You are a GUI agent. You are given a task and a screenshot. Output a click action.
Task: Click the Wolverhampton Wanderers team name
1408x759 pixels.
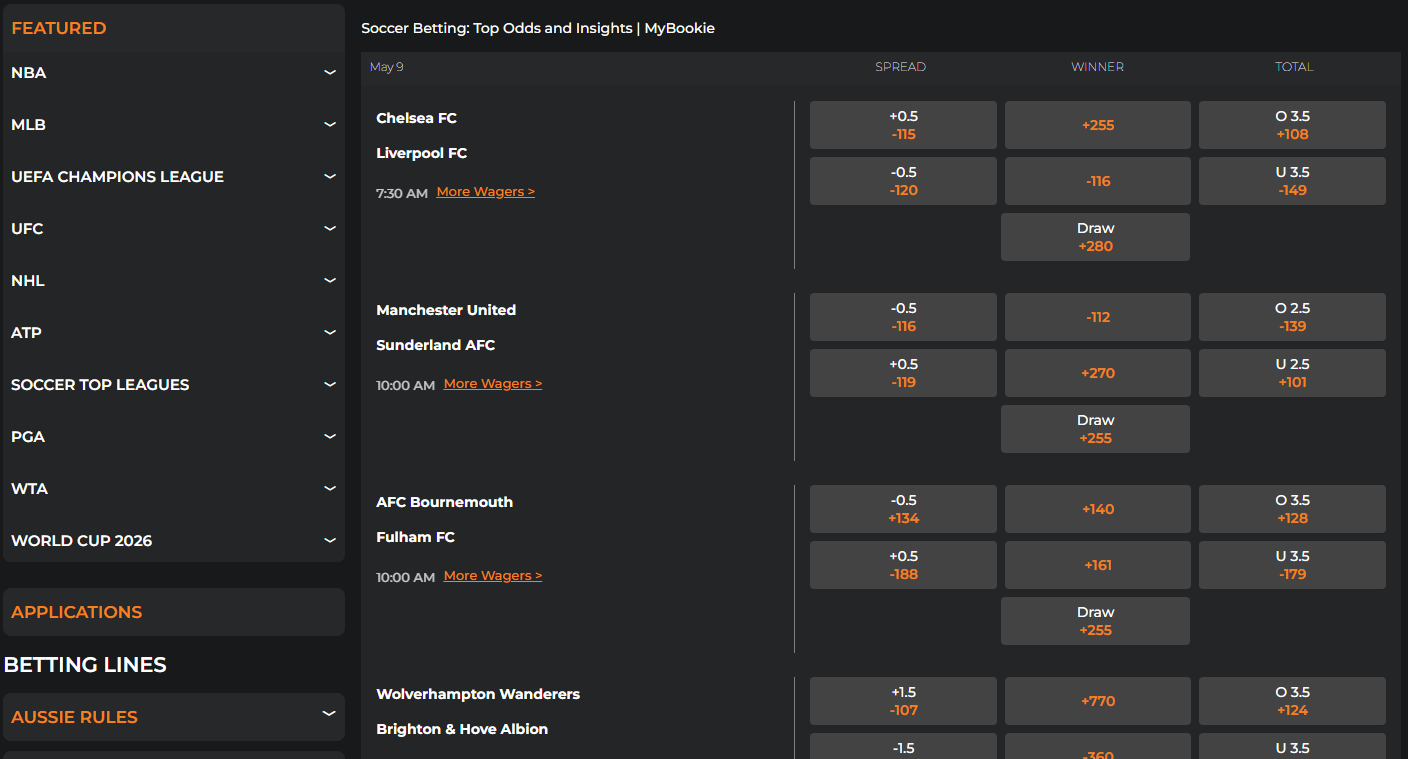click(x=478, y=694)
